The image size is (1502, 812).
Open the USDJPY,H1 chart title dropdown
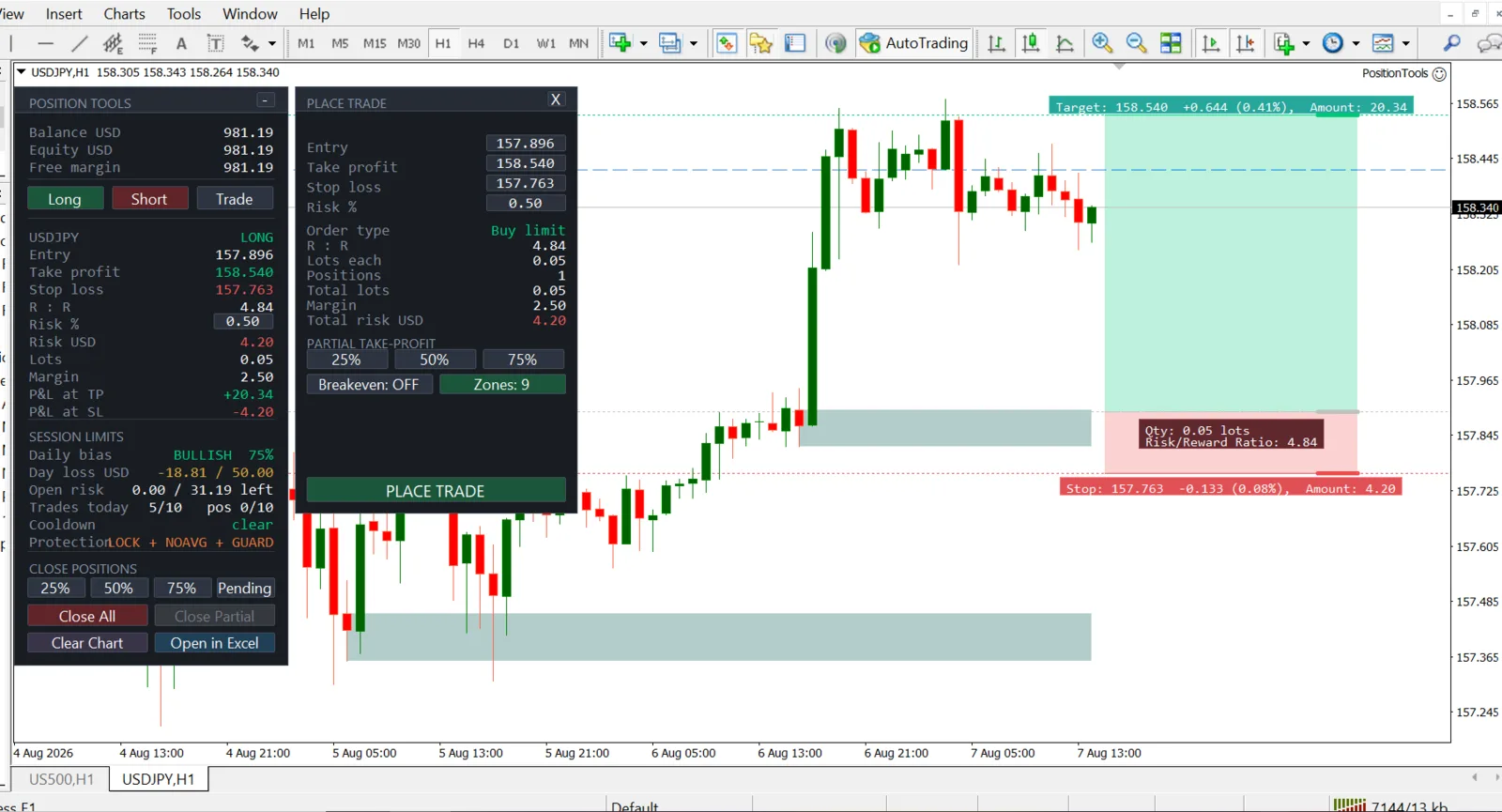[x=22, y=71]
